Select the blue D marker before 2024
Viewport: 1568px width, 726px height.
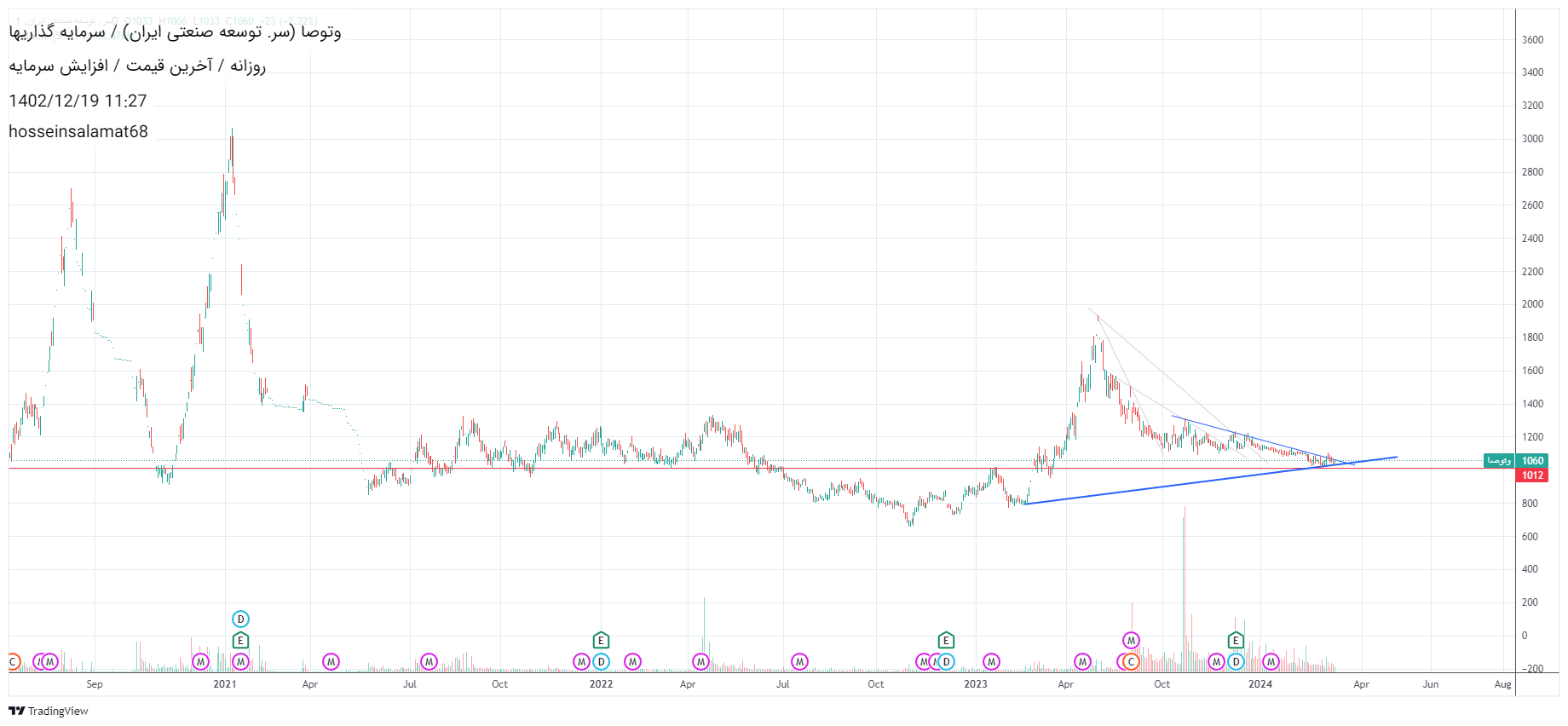pyautogui.click(x=1236, y=662)
